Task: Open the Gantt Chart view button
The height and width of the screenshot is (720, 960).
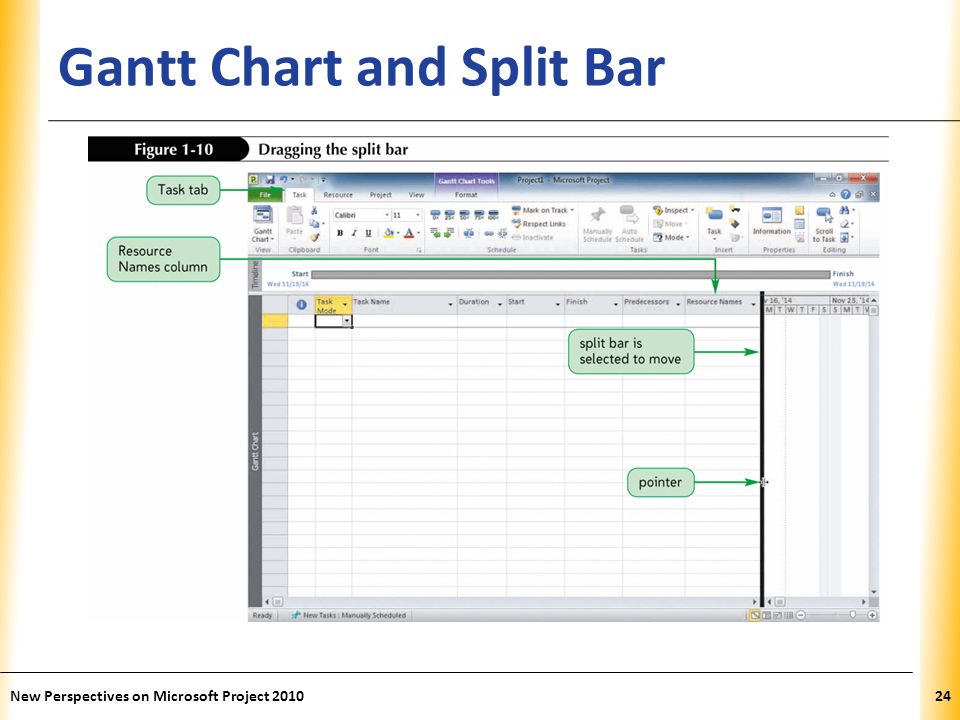Action: 263,224
